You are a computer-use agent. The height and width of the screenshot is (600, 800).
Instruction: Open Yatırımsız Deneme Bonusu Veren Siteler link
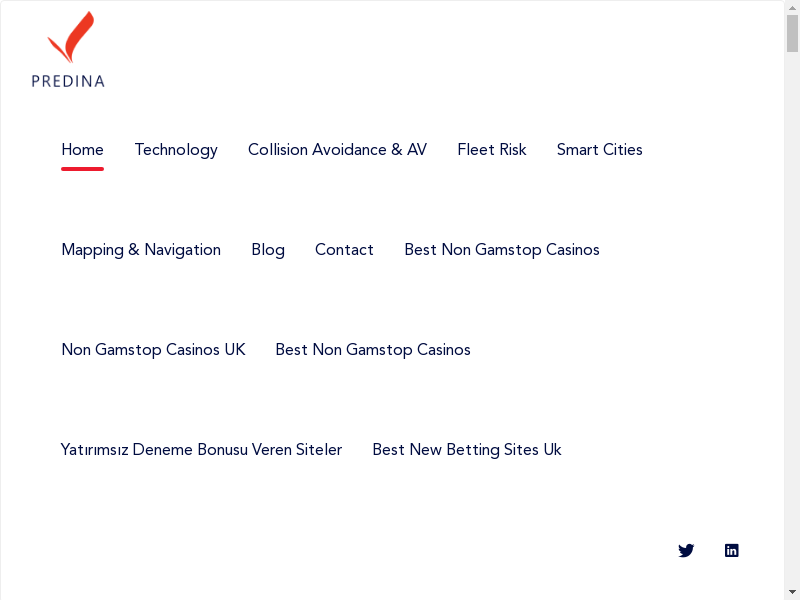point(201,450)
